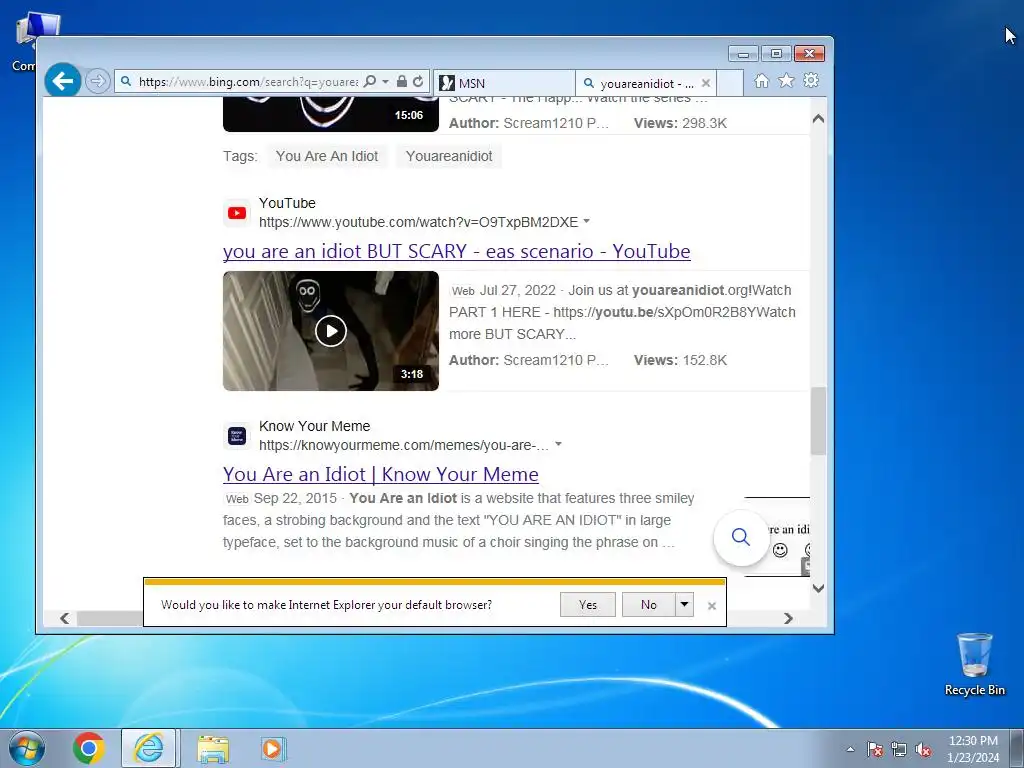Dismiss the default browser notification bar

click(712, 606)
